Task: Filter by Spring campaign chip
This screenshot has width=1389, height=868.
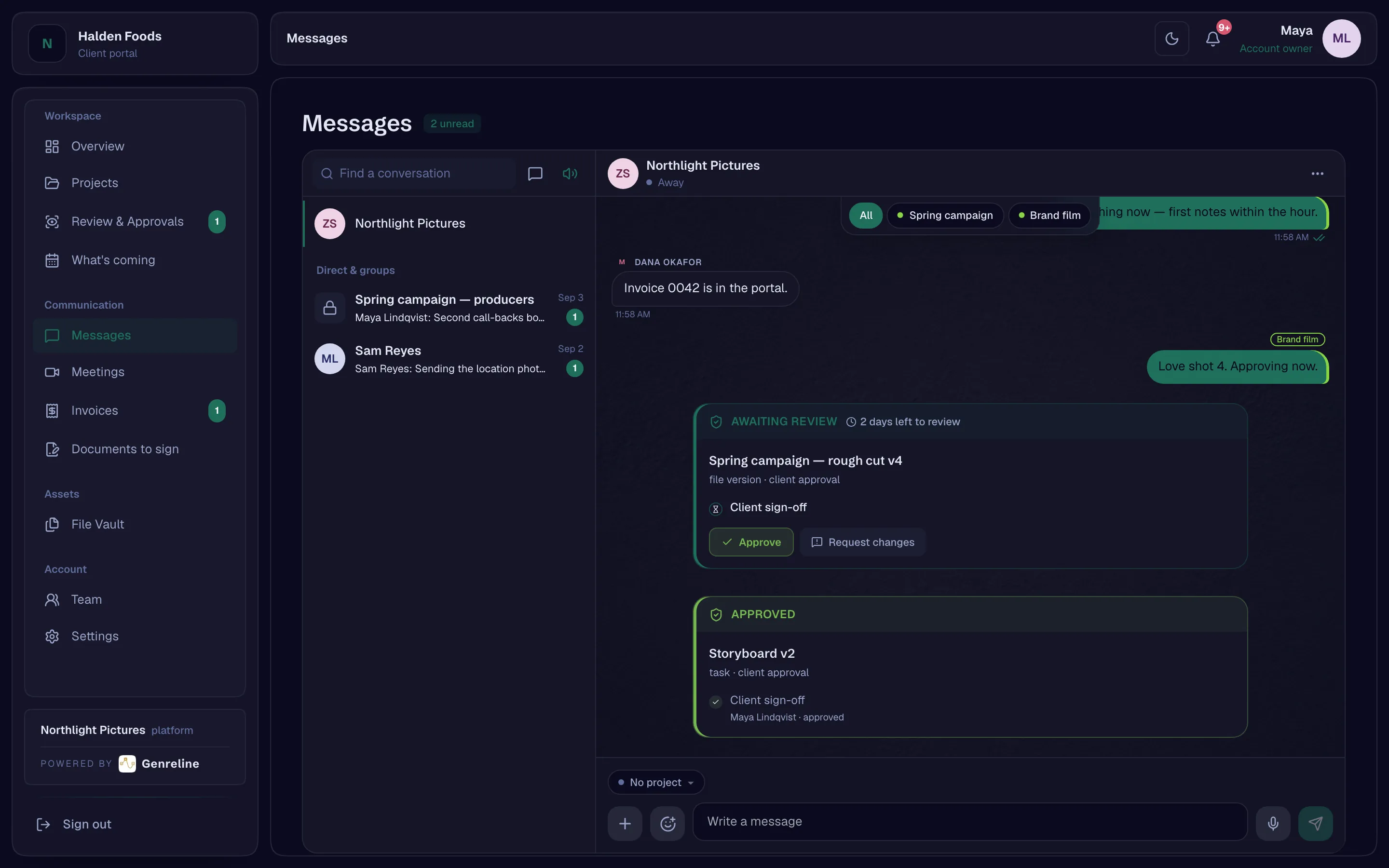Action: point(945,215)
